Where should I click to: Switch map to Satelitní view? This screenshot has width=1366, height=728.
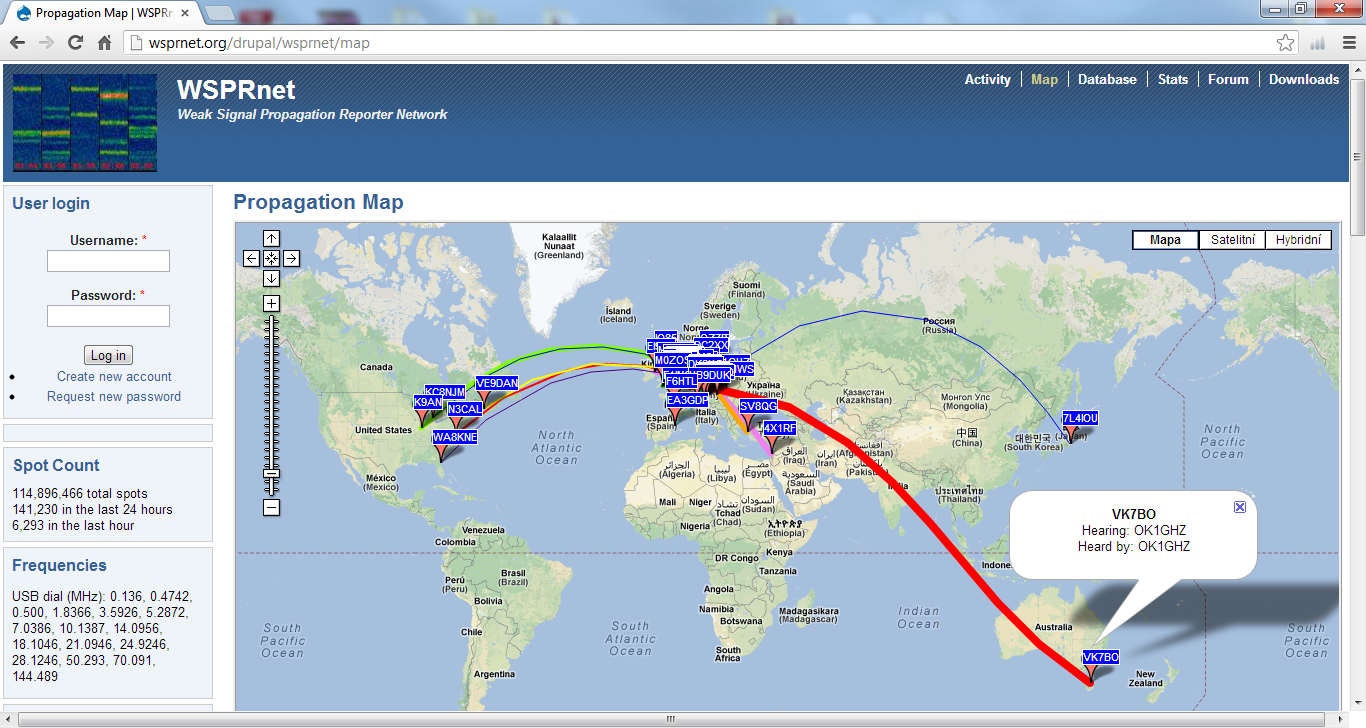(x=1231, y=240)
